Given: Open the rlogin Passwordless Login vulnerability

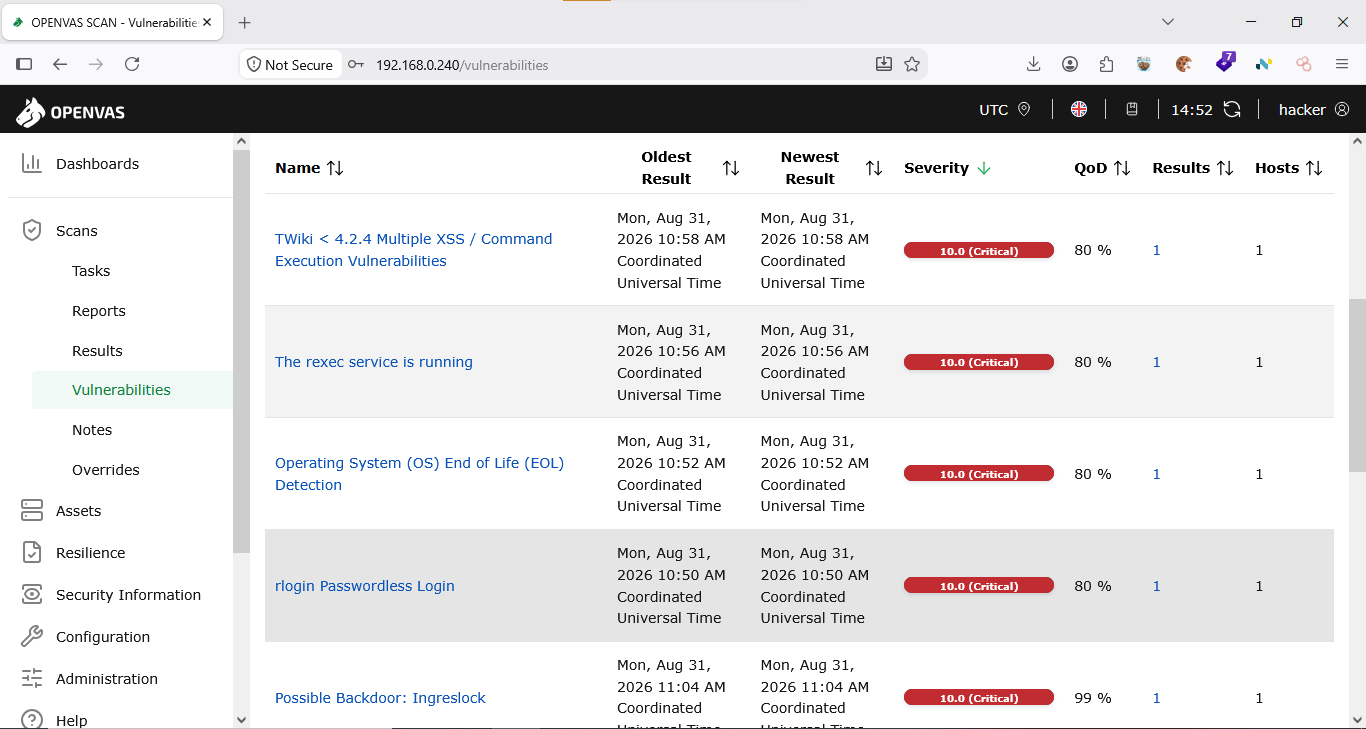Looking at the screenshot, I should 365,586.
